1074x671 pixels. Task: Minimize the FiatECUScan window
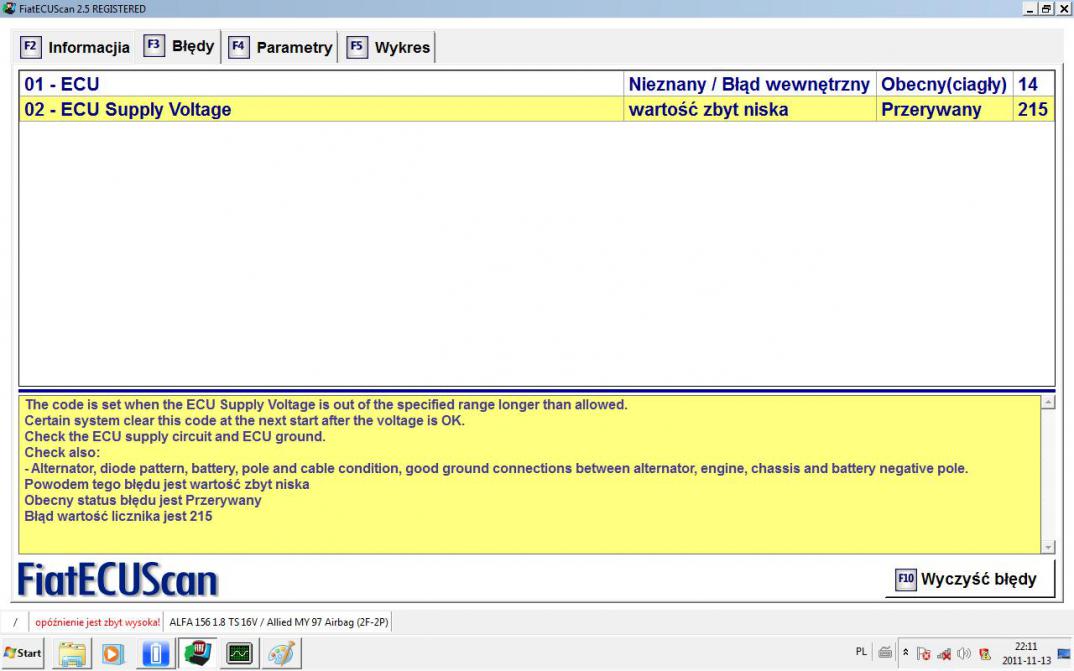click(1030, 8)
